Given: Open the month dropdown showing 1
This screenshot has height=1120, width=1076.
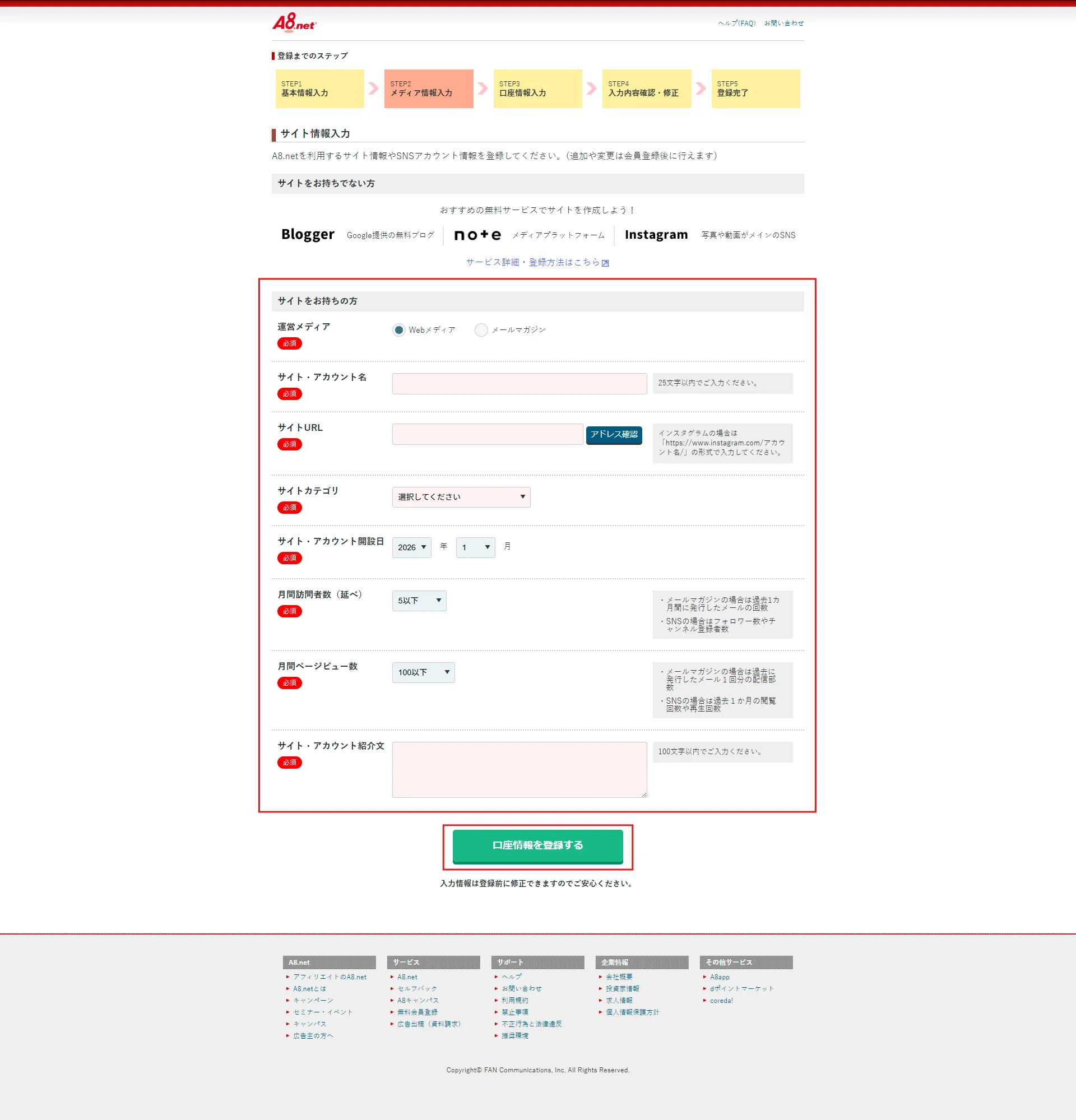Looking at the screenshot, I should tap(475, 547).
